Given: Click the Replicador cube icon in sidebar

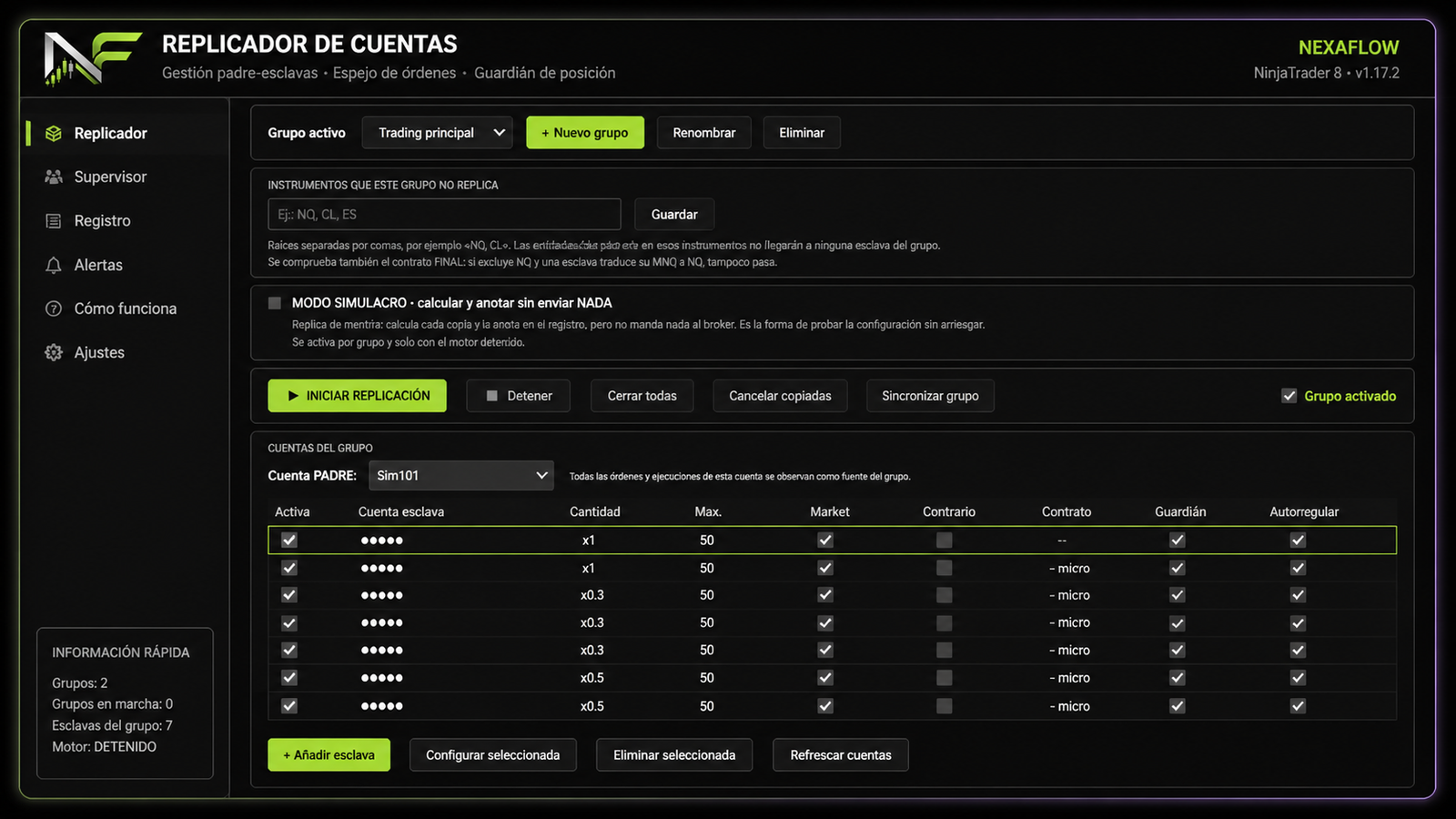Looking at the screenshot, I should [x=54, y=134].
